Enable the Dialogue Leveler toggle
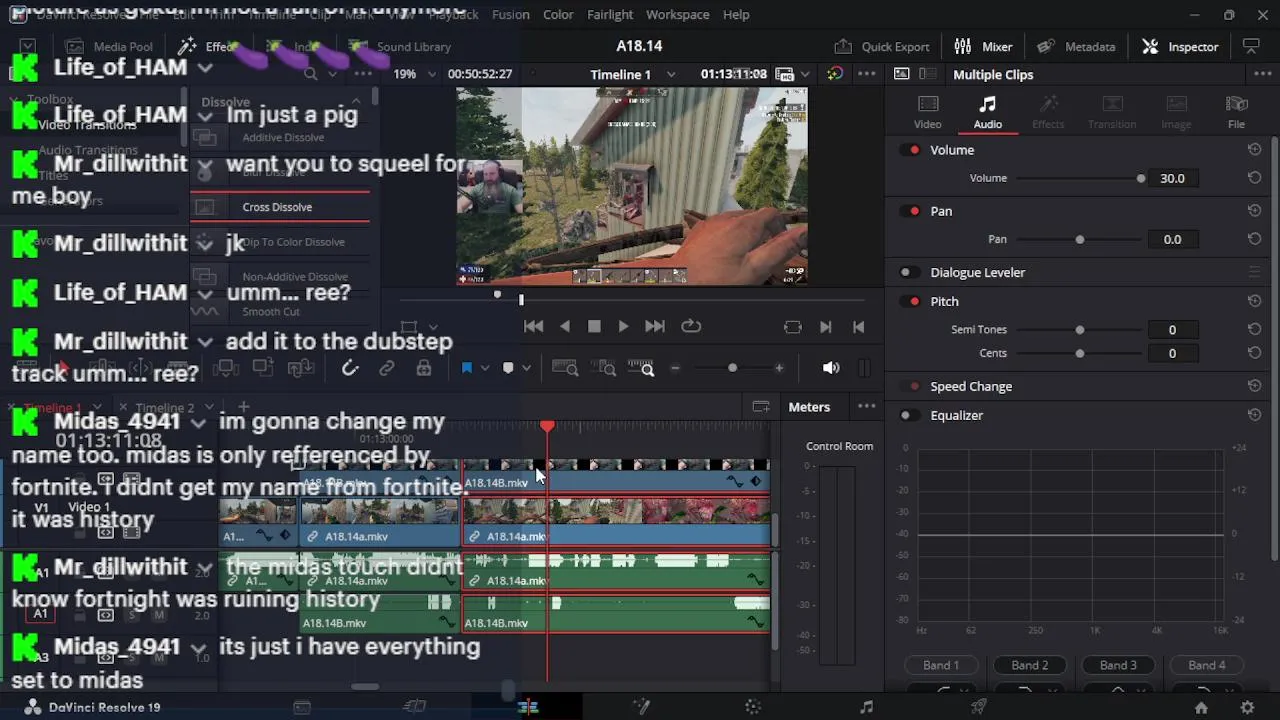The image size is (1280, 720). pyautogui.click(x=909, y=272)
